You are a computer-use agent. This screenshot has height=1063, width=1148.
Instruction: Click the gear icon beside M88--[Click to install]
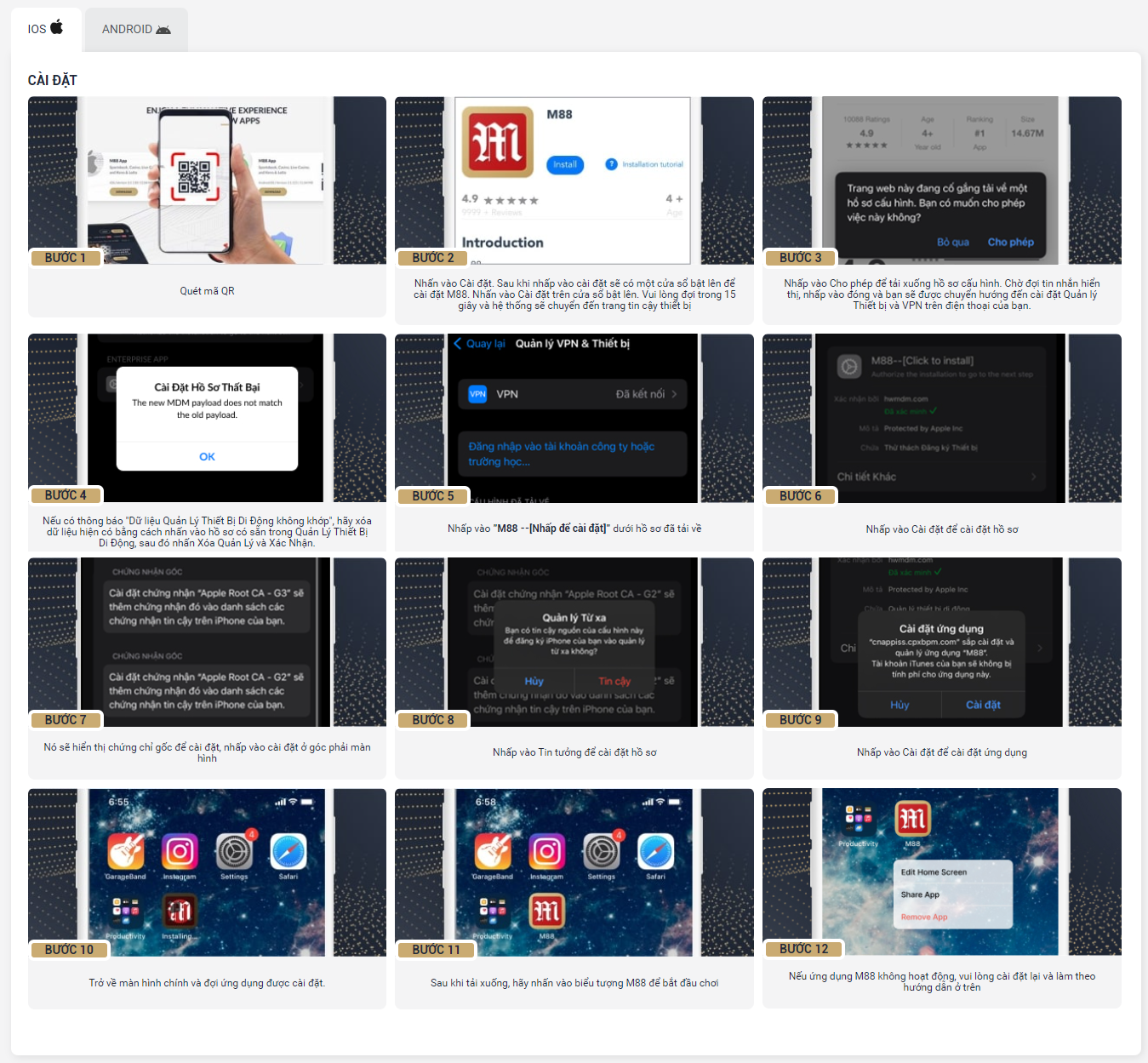coord(849,367)
